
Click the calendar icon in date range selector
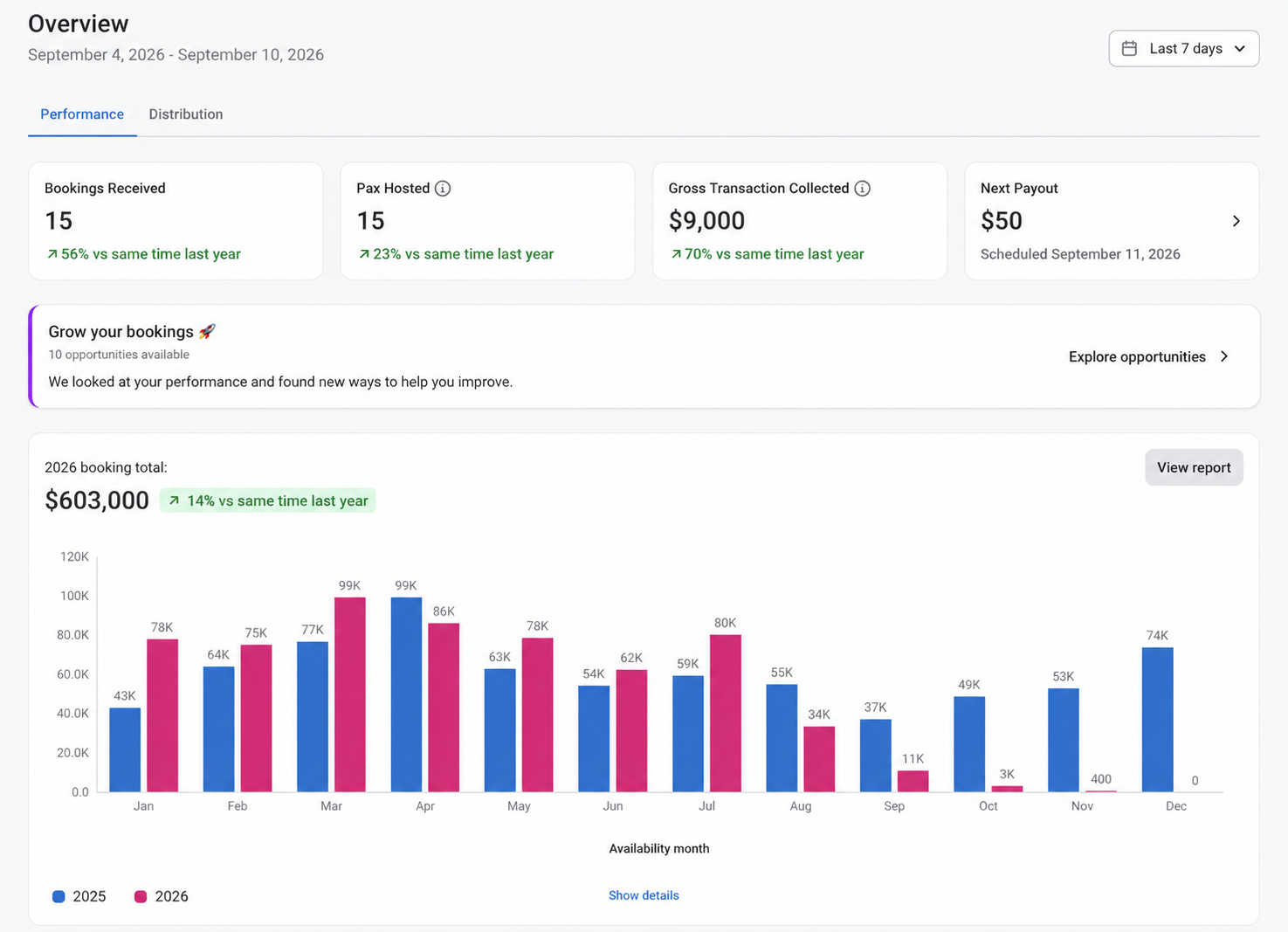point(1129,49)
